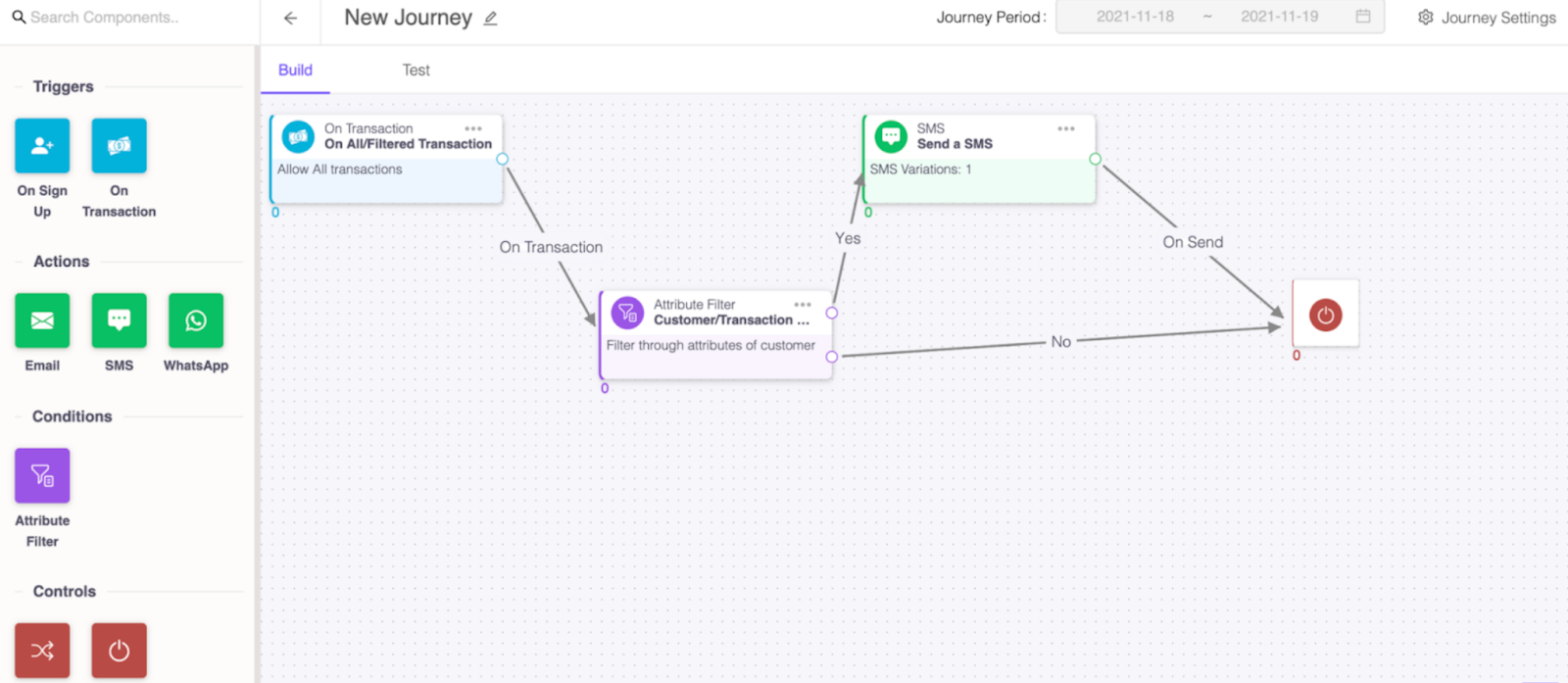Select the On Sign Up trigger icon

pyautogui.click(x=42, y=146)
